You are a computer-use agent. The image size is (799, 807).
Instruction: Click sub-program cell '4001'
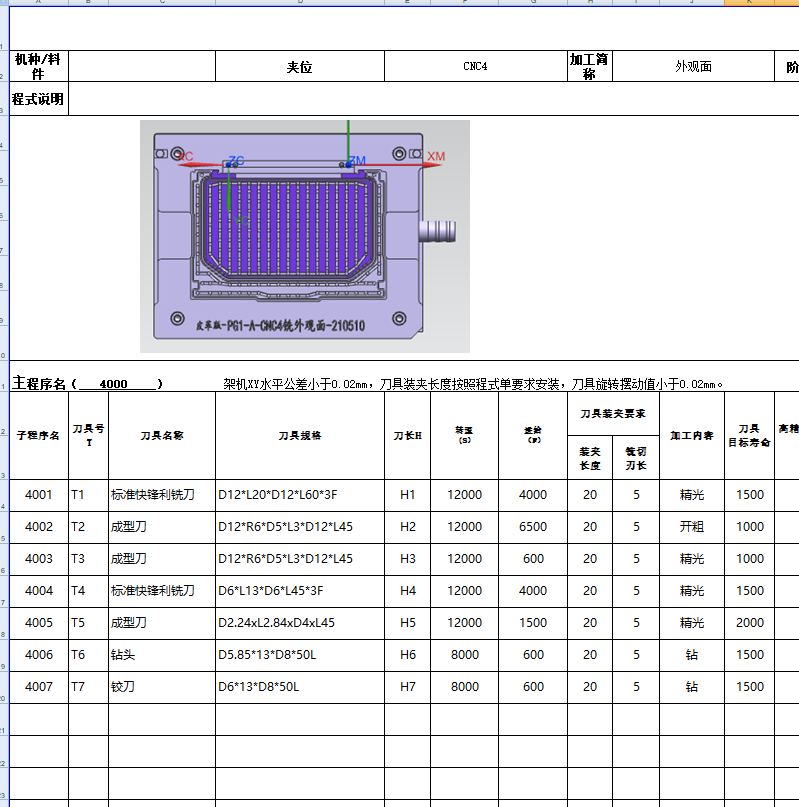[39, 495]
